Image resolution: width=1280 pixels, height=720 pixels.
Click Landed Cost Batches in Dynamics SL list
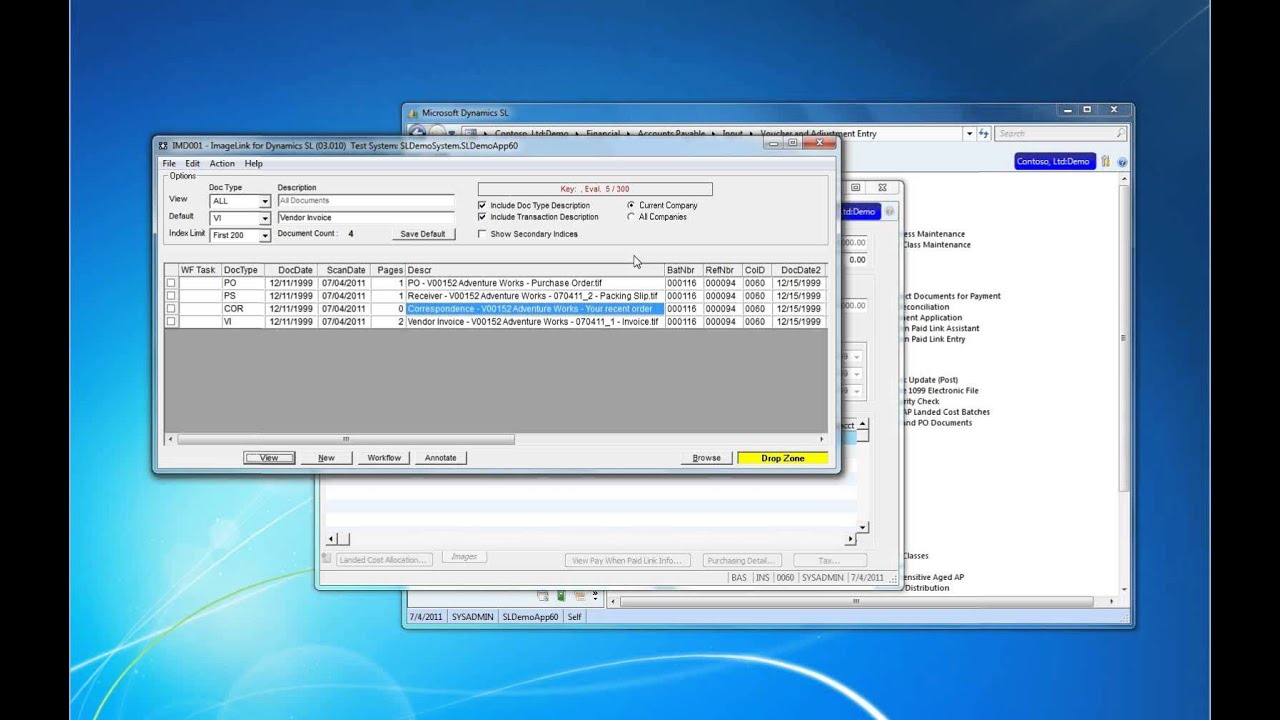coord(947,412)
